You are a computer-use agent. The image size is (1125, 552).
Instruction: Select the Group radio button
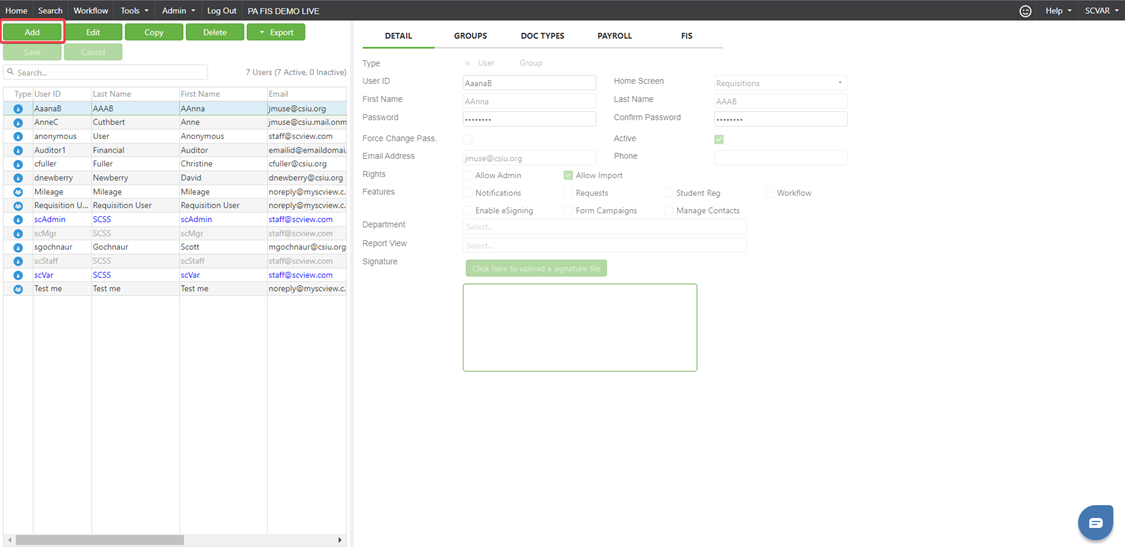click(512, 63)
